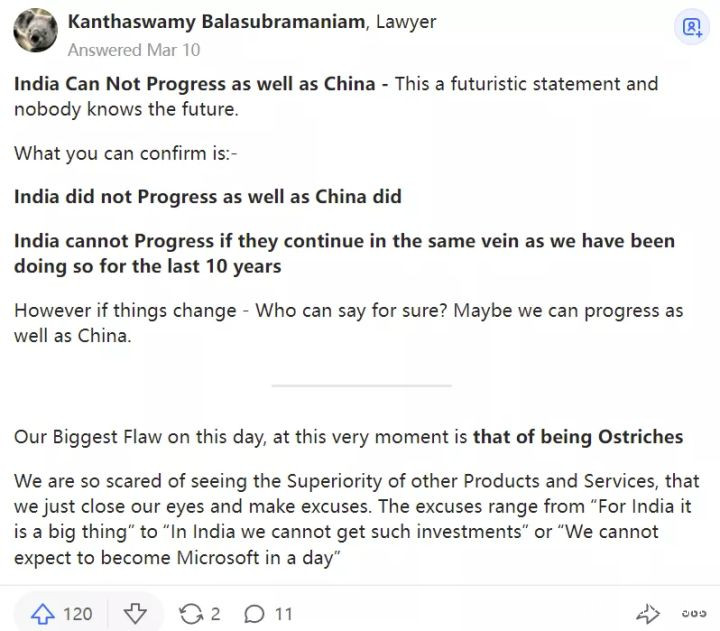Click the "Lawyer" credential next to author name

[x=406, y=21]
